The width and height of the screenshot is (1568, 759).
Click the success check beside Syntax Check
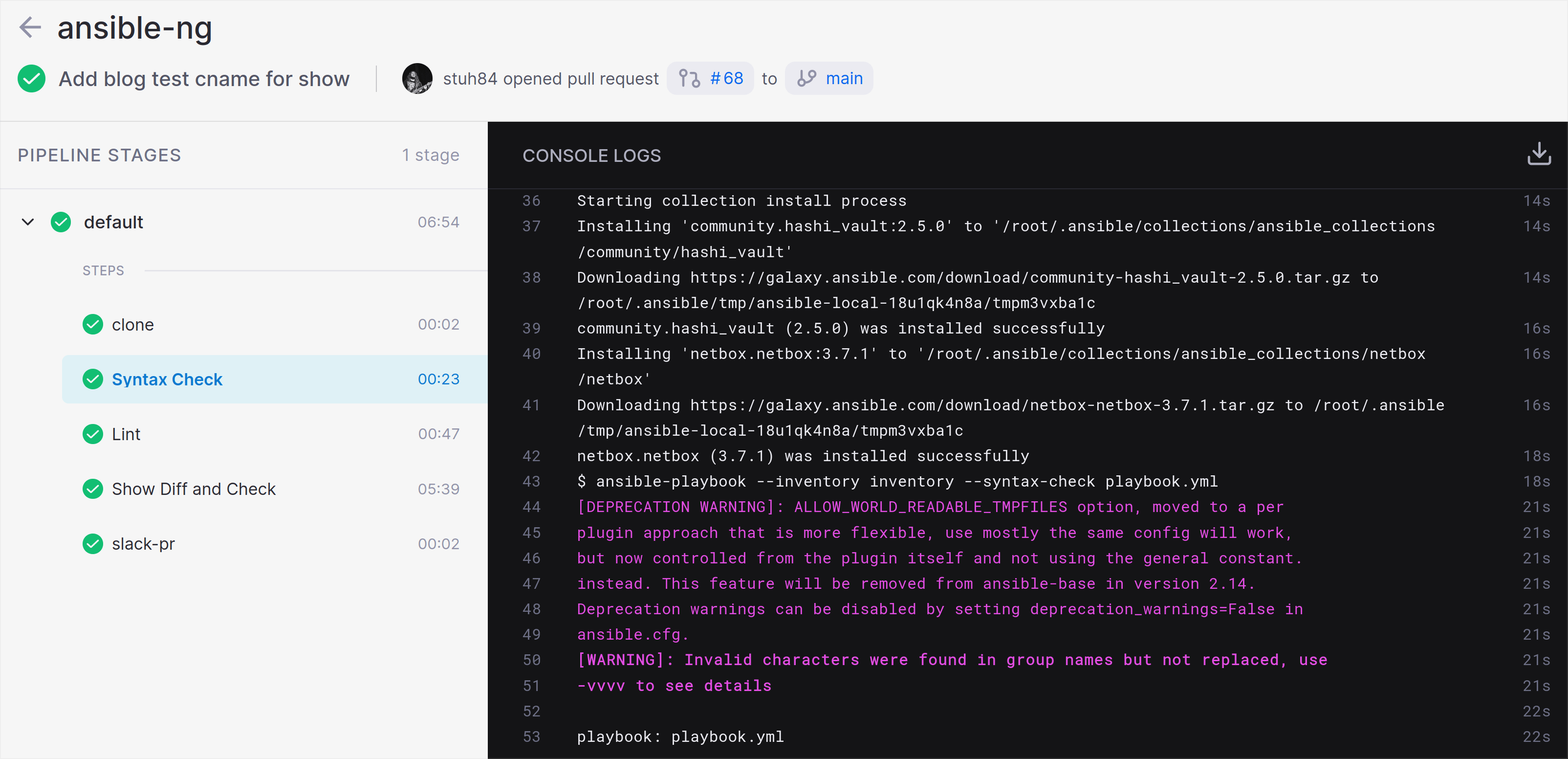92,379
